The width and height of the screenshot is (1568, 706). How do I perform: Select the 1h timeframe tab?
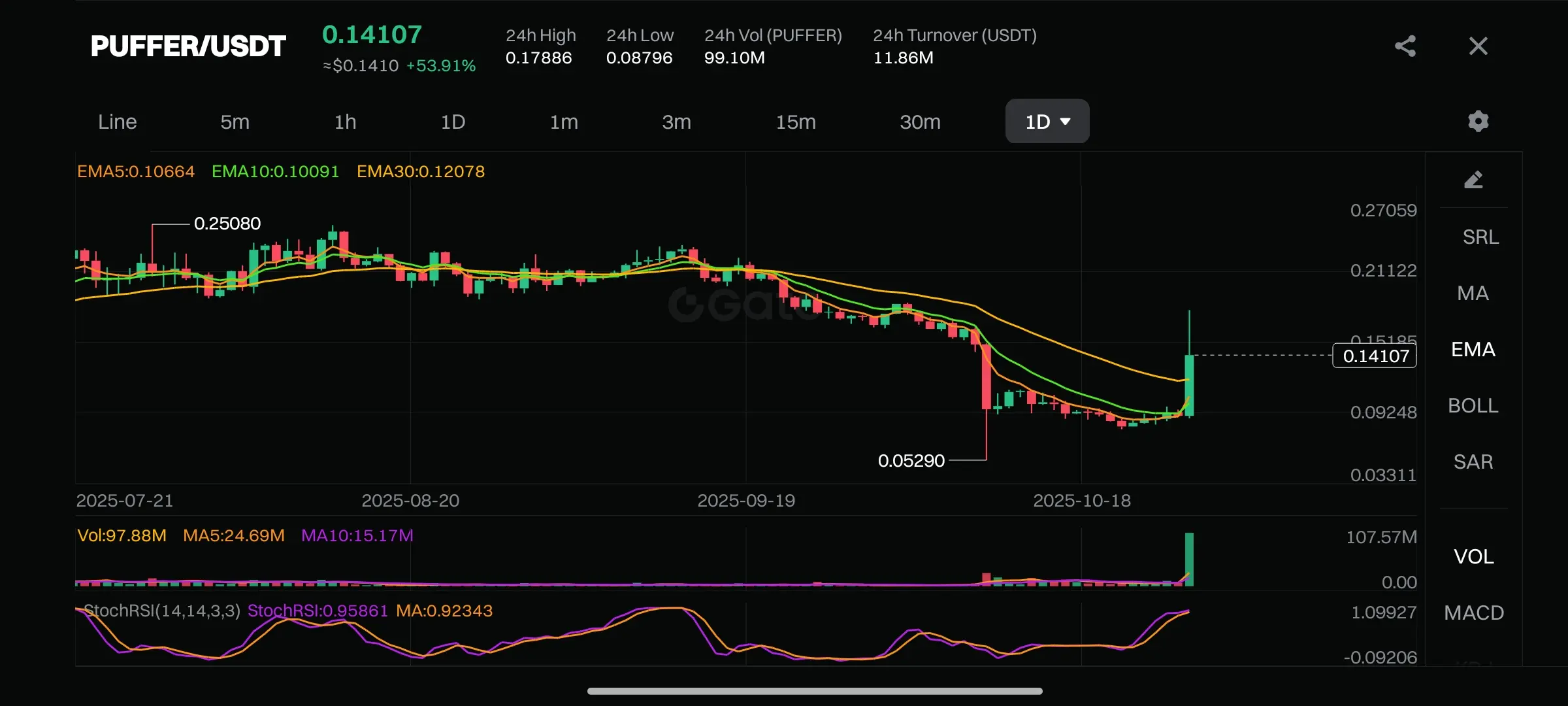pyautogui.click(x=345, y=122)
